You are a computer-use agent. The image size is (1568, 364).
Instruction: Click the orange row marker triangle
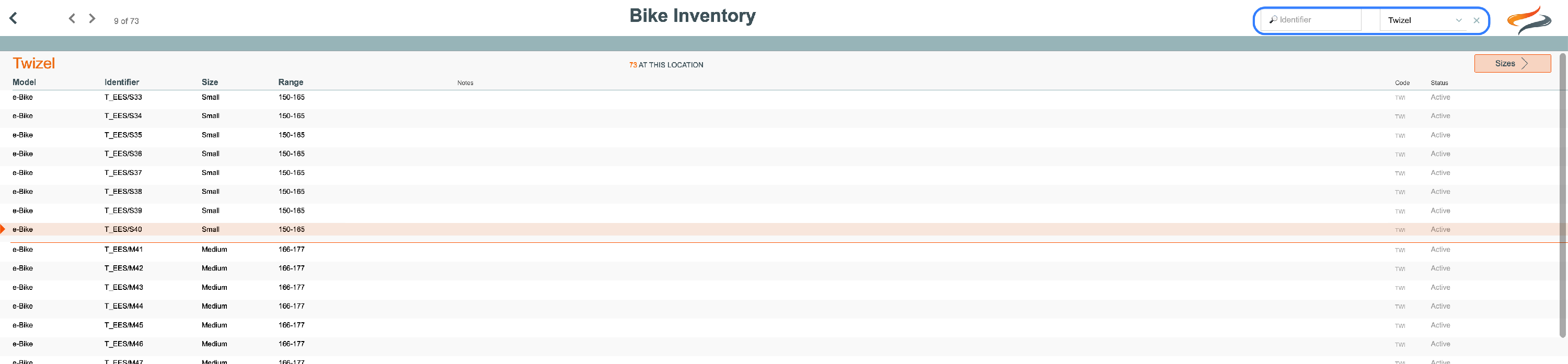(x=3, y=229)
